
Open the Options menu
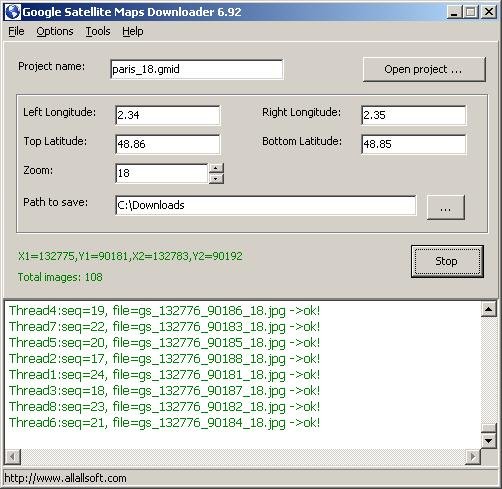pyautogui.click(x=55, y=31)
